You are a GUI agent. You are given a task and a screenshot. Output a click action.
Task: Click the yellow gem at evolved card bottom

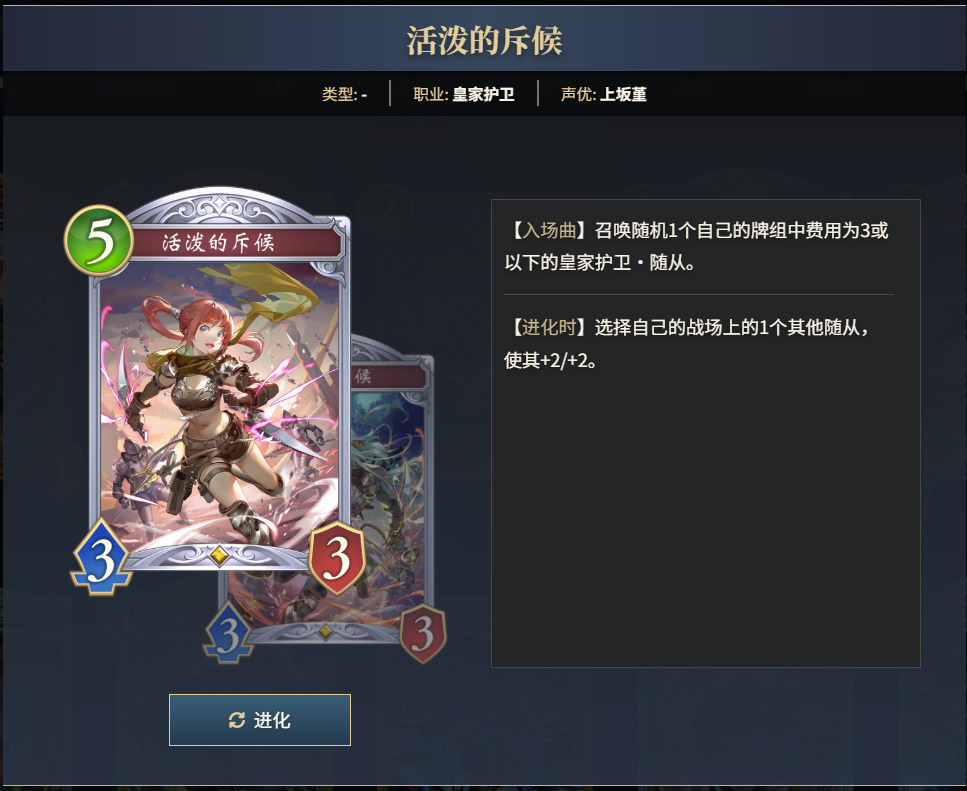325,631
